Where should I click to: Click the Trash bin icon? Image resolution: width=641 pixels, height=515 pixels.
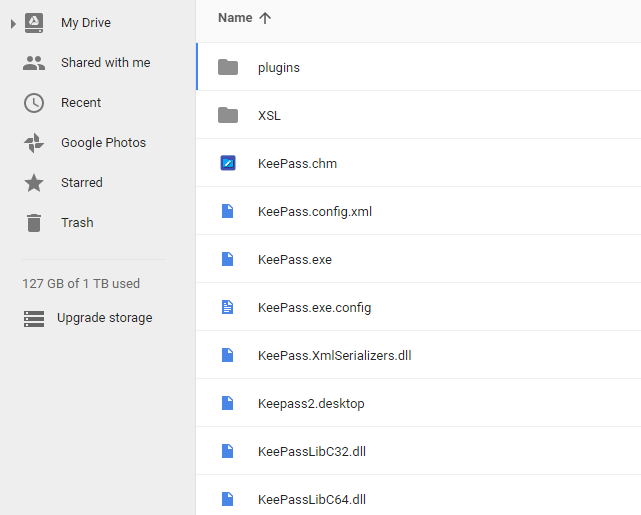(34, 223)
